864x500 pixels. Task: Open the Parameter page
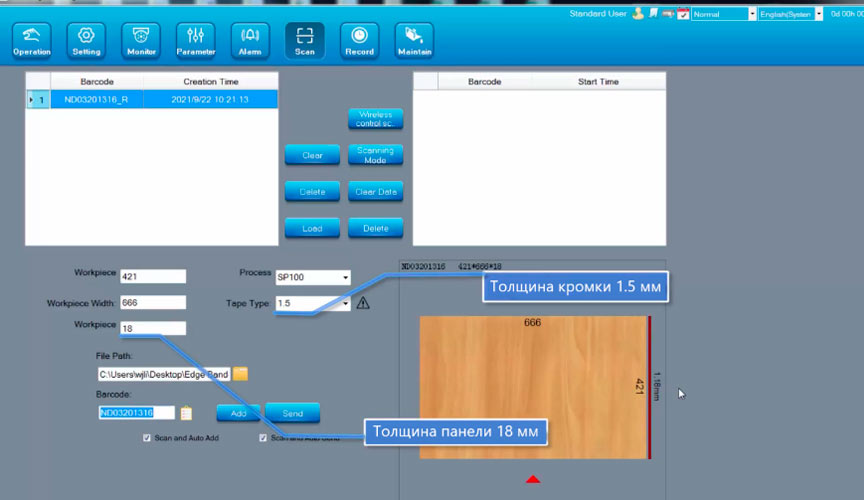click(x=195, y=40)
